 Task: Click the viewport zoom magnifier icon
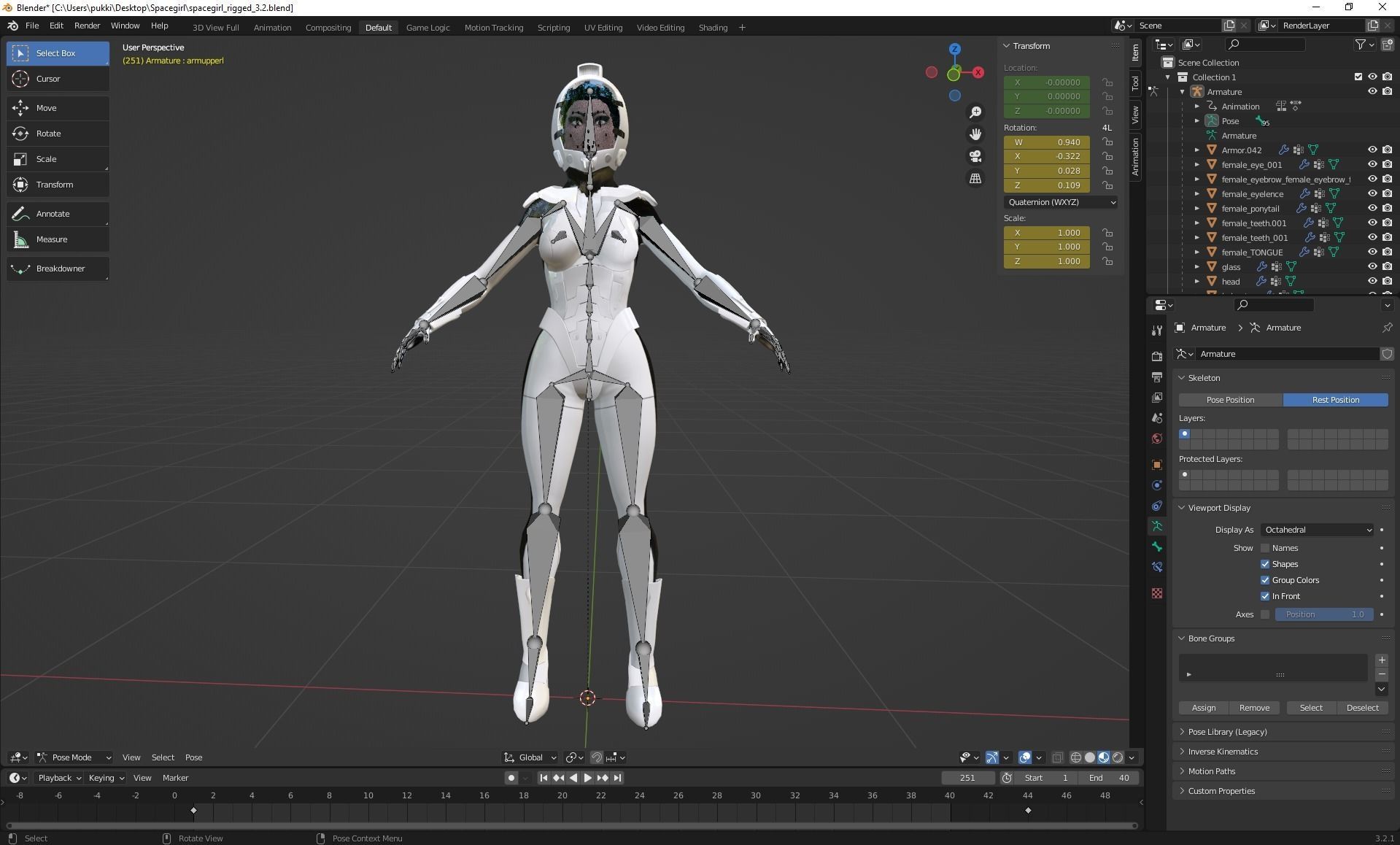(975, 112)
